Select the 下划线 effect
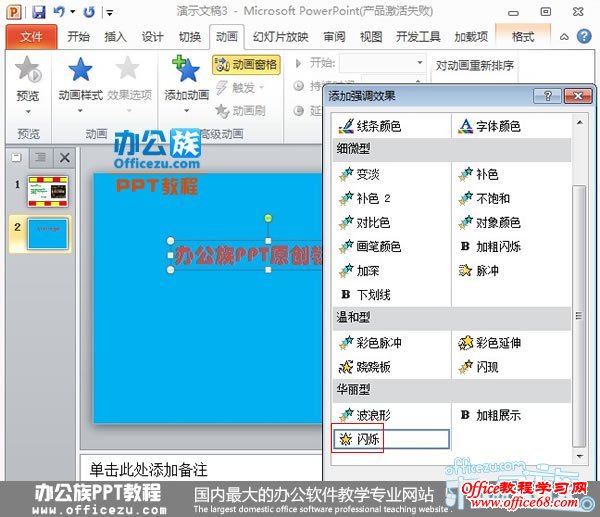Screen dimensions: 600x517 pos(391,294)
